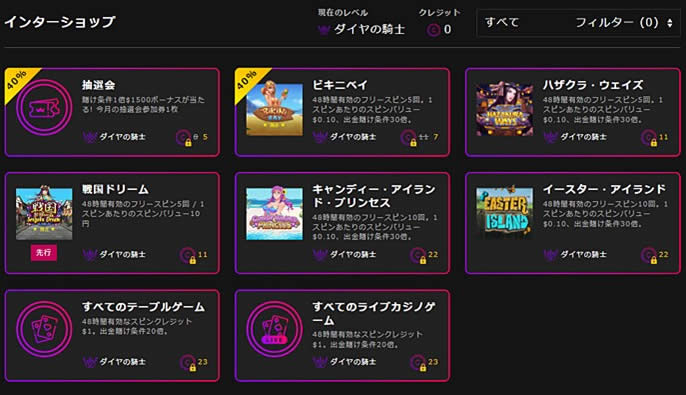Screen dimensions: 686x395
Task: Open the ハザクラ・ウェイズ card title
Action: 593,84
